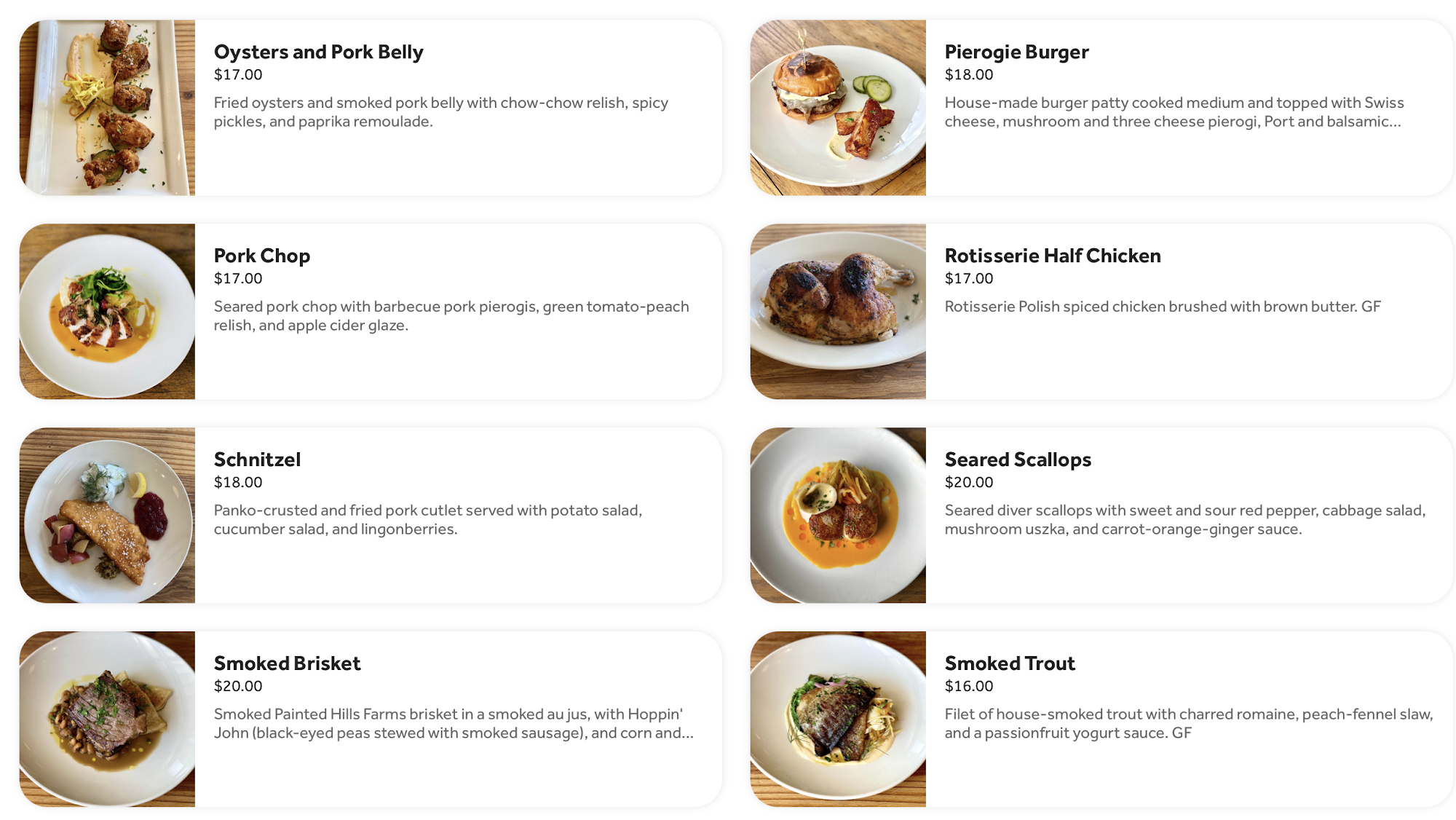Select the Pork Chop plate photo
Screen dimensions: 1456x820
(x=107, y=312)
